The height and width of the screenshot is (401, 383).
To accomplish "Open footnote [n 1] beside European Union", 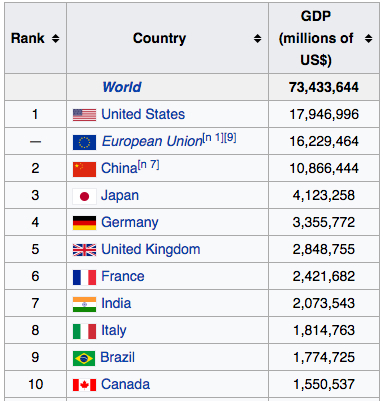I will point(213,138).
